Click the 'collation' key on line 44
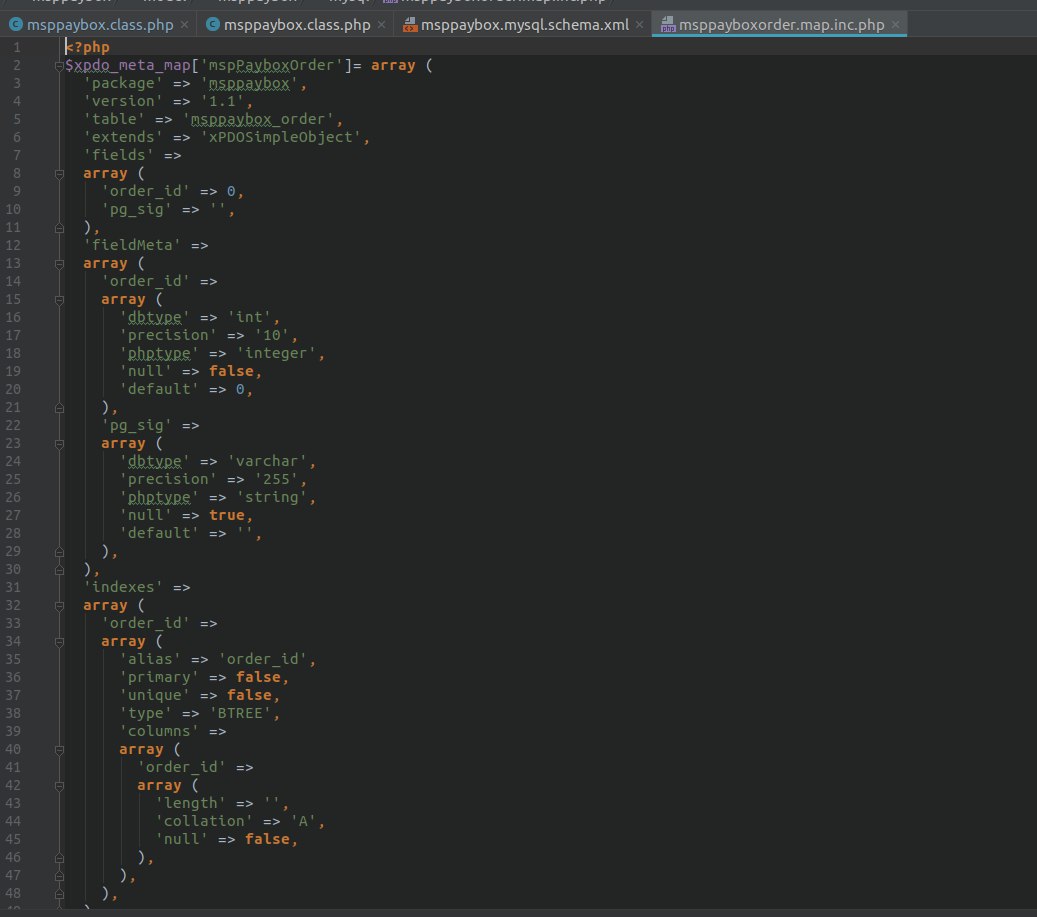This screenshot has width=1037, height=917. point(204,821)
